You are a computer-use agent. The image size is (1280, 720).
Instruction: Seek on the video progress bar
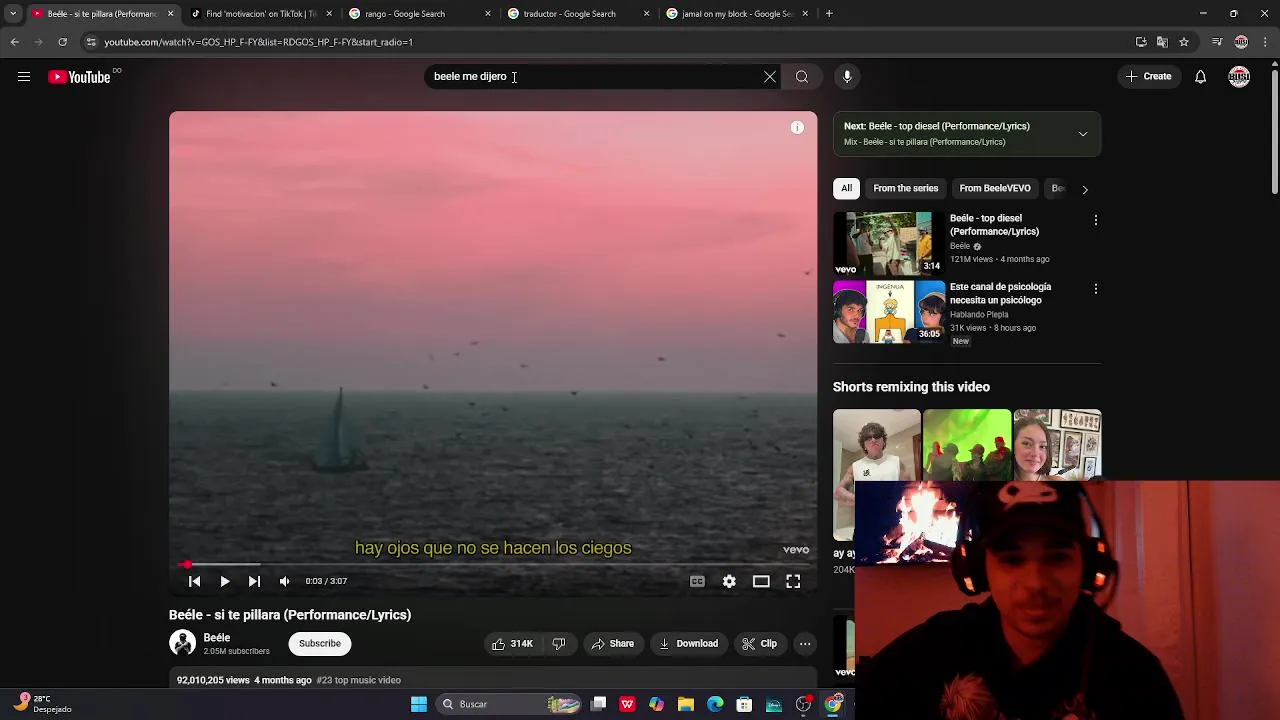(x=493, y=565)
